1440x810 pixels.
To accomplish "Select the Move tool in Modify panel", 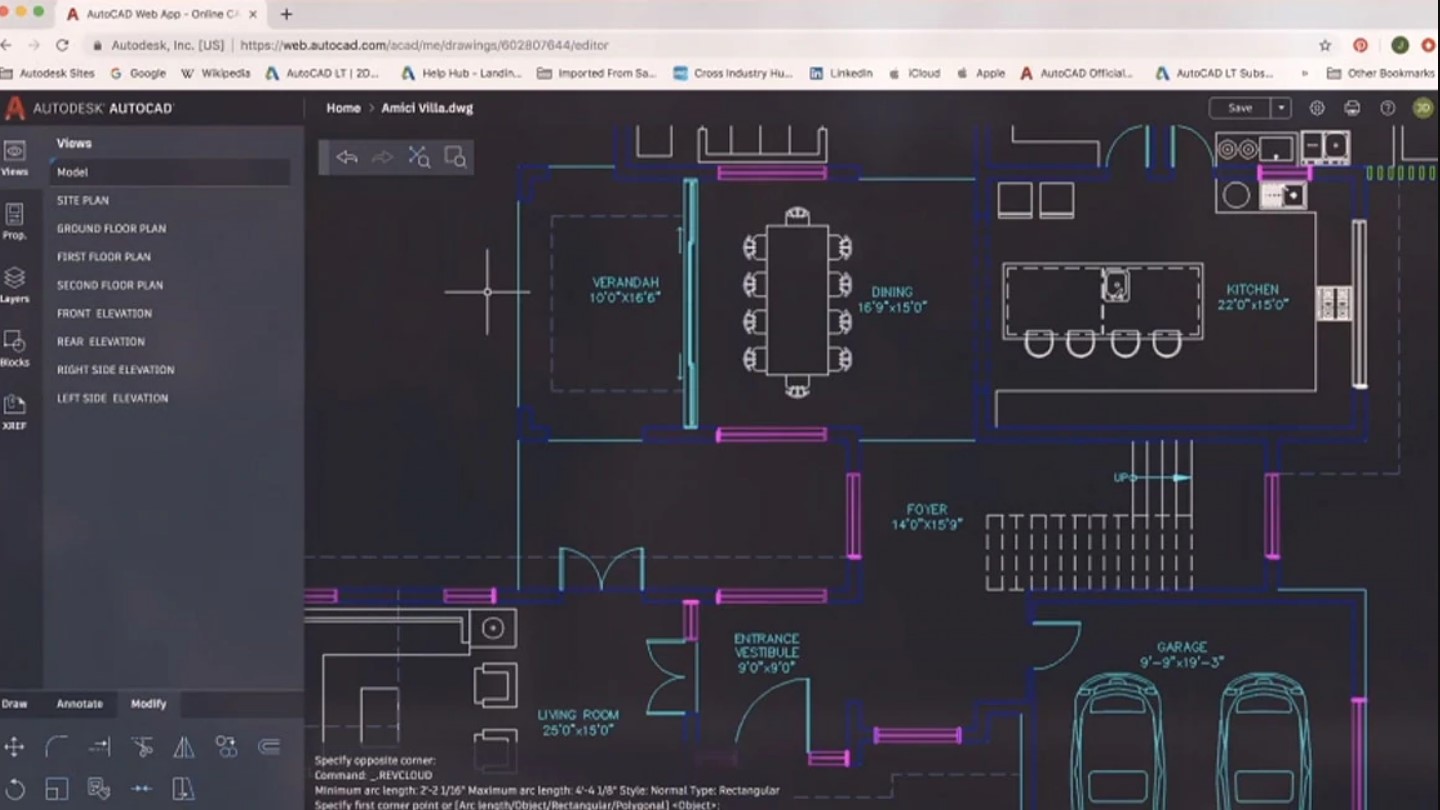I will tap(15, 745).
